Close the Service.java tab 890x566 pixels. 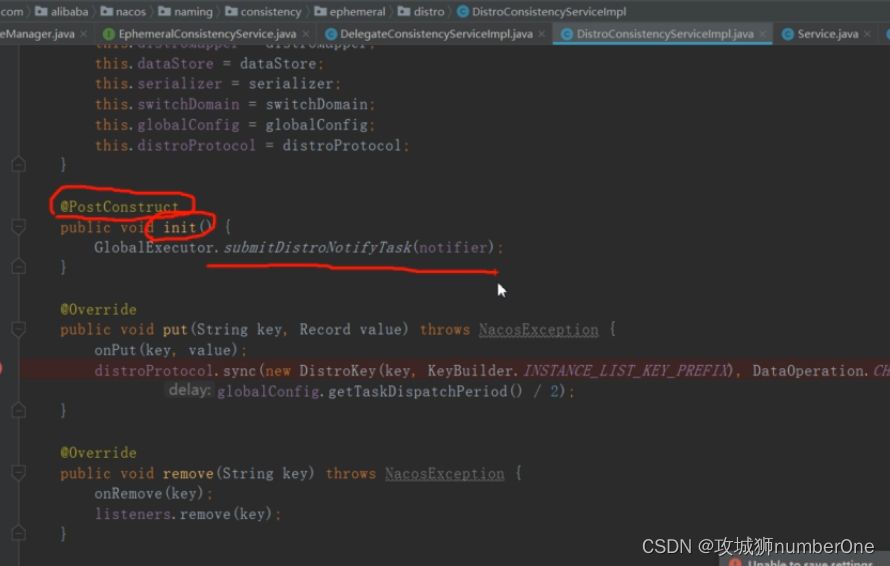tap(867, 34)
